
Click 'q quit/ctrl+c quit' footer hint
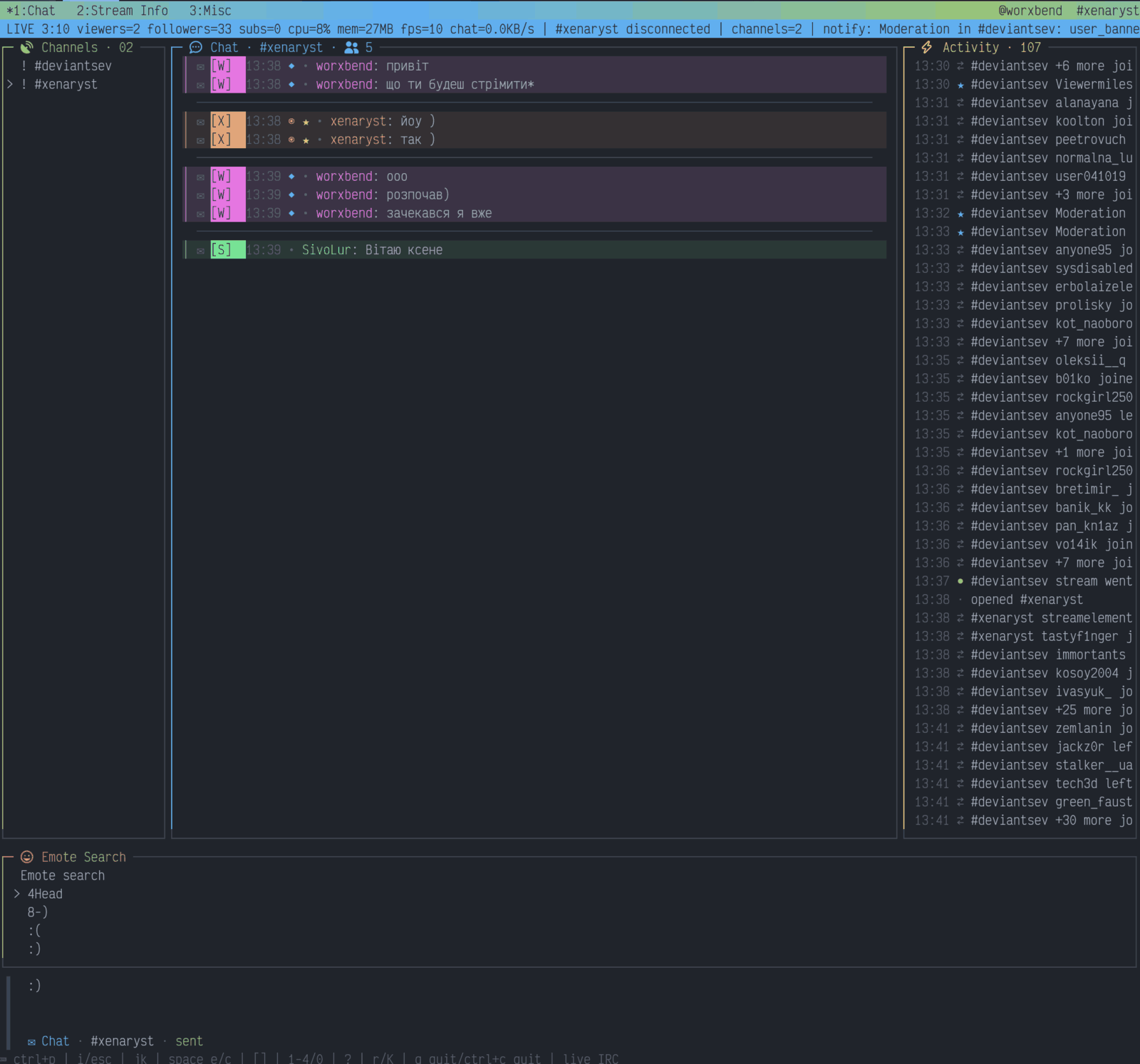(477, 1058)
